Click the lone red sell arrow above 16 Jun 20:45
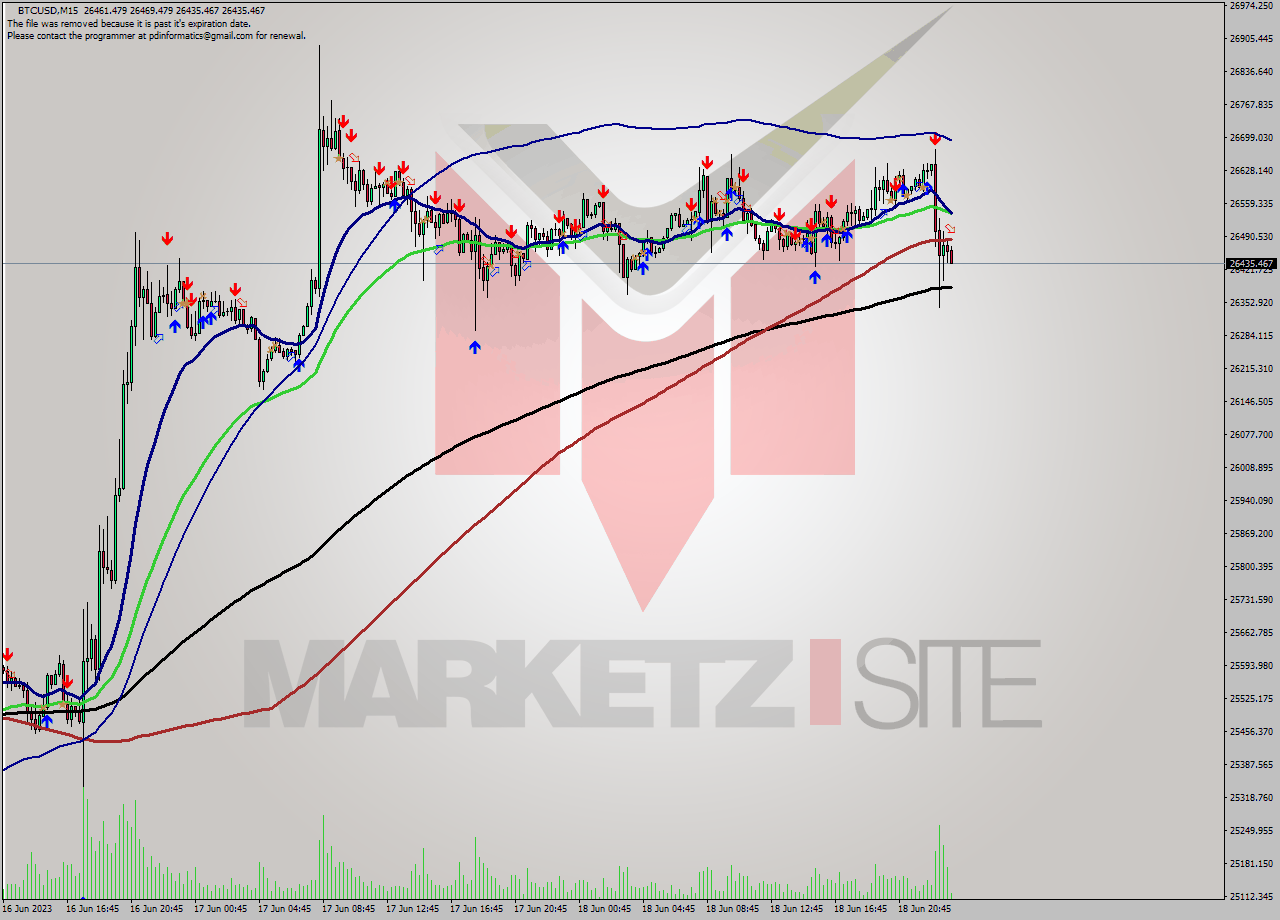Image resolution: width=1280 pixels, height=920 pixels. 167,238
